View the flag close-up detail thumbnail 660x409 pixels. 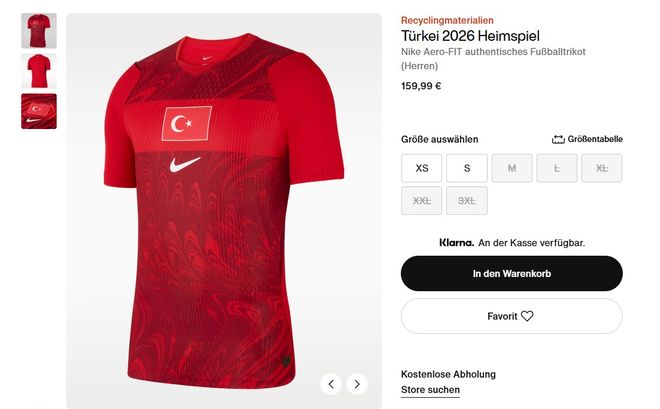(39, 111)
